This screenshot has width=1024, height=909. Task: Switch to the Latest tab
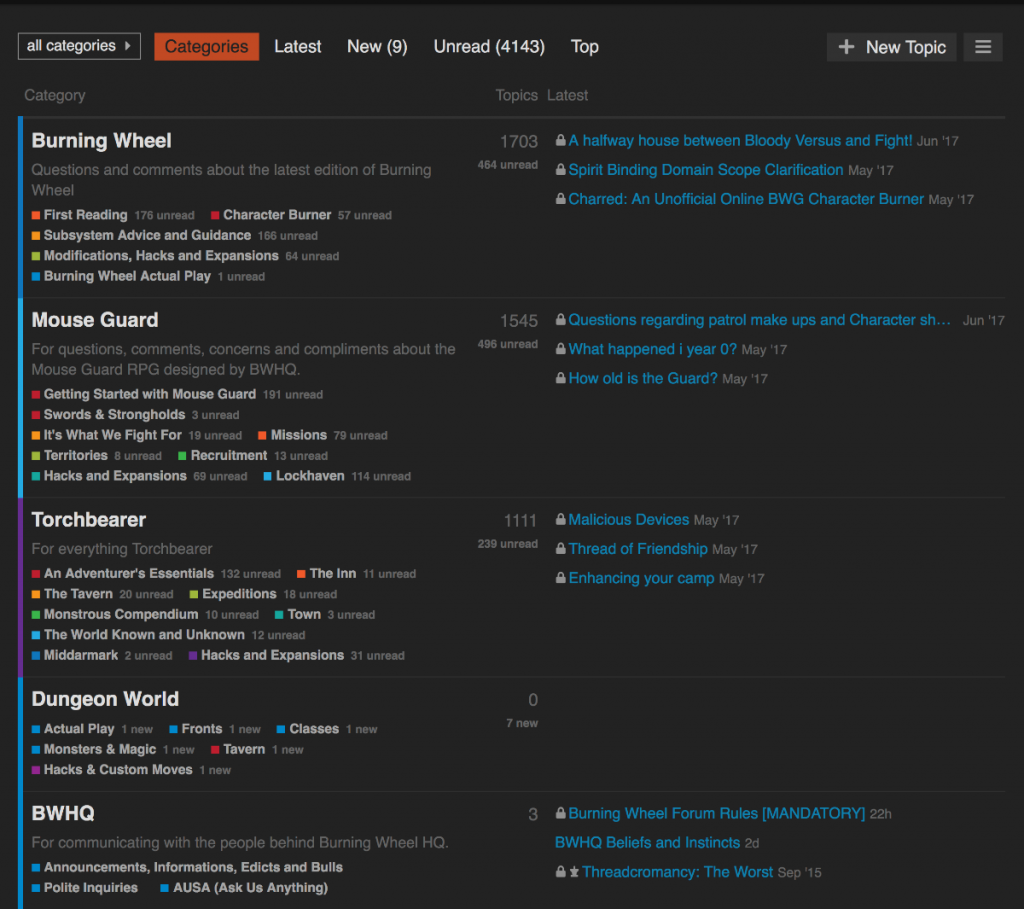(x=298, y=46)
